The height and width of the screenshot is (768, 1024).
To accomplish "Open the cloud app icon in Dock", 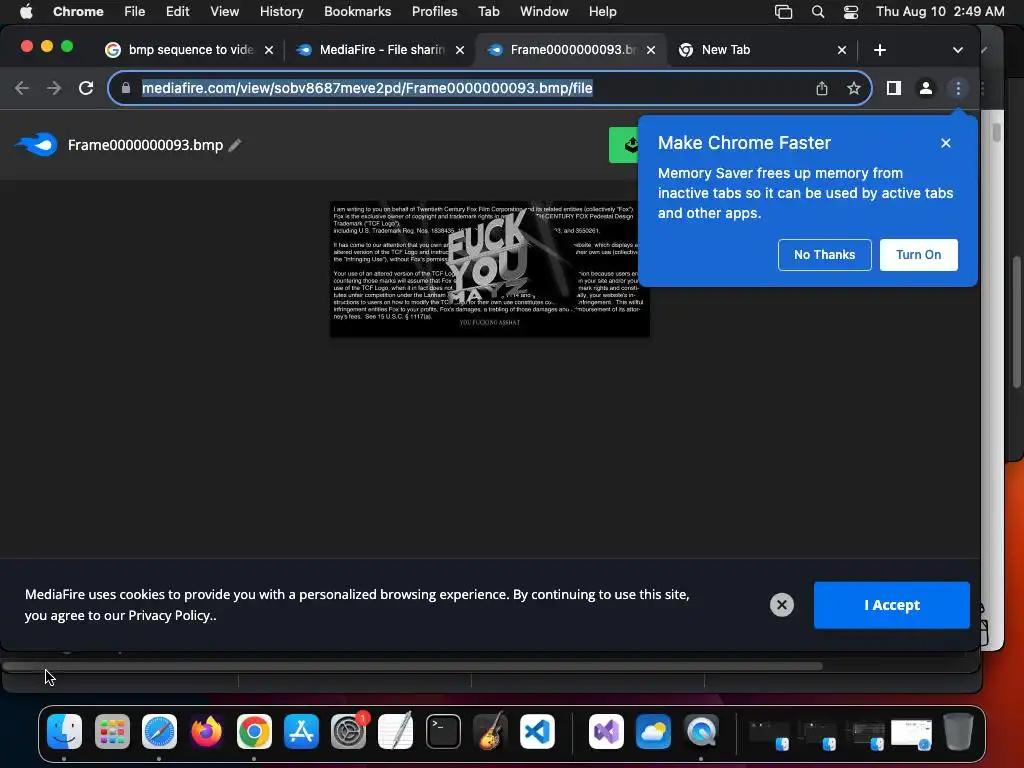I will click(x=653, y=731).
